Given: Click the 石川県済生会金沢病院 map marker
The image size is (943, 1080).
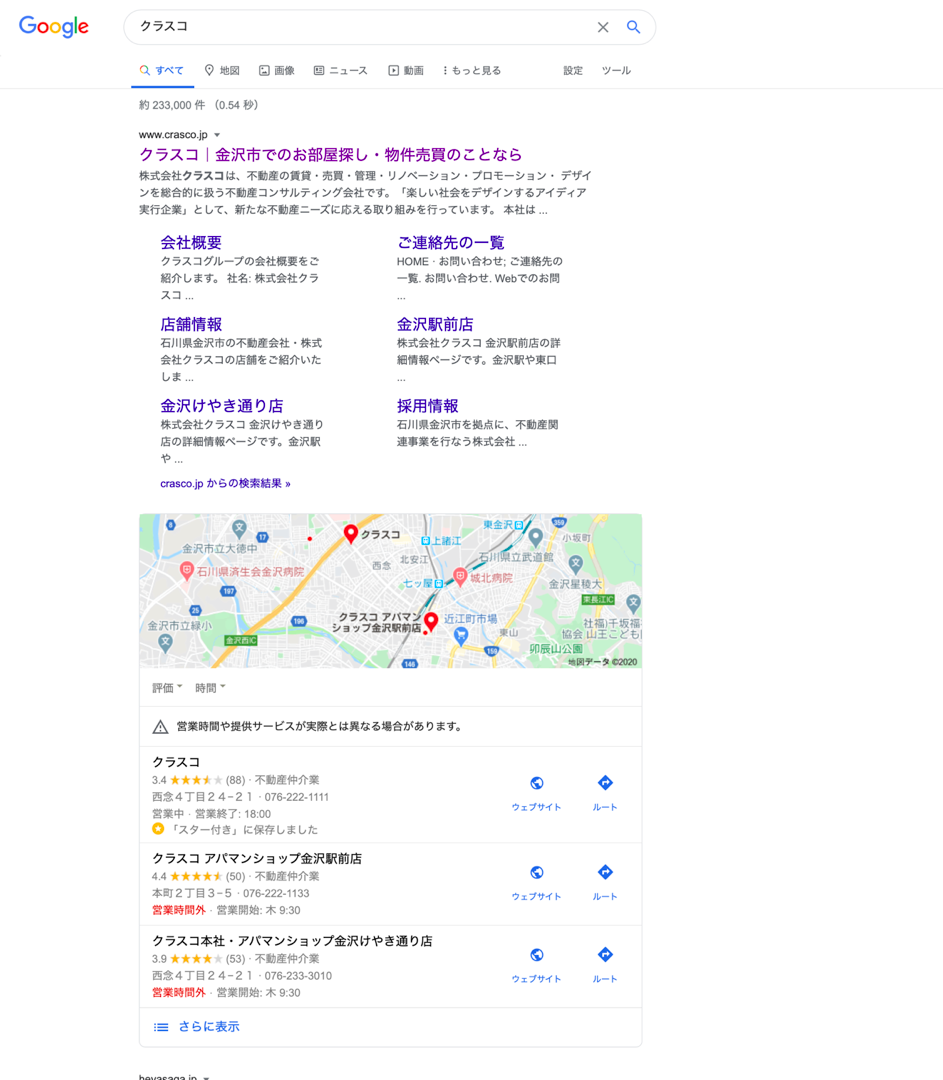Looking at the screenshot, I should point(186,570).
